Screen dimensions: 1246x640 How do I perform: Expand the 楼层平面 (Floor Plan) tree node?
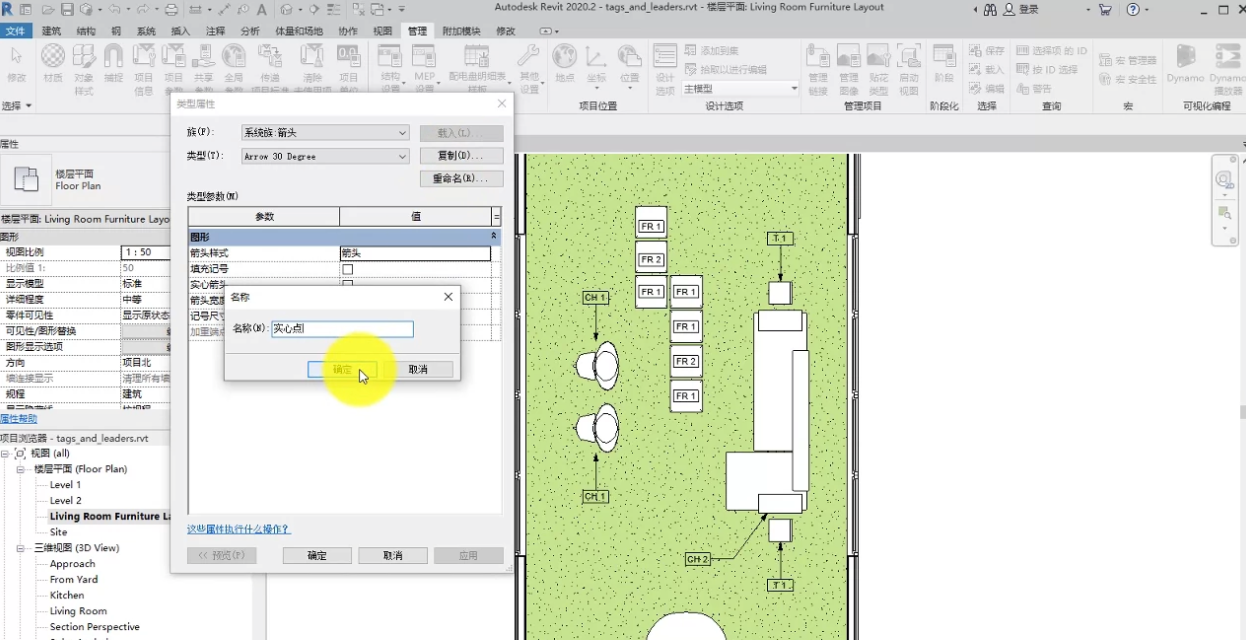pyautogui.click(x=21, y=469)
